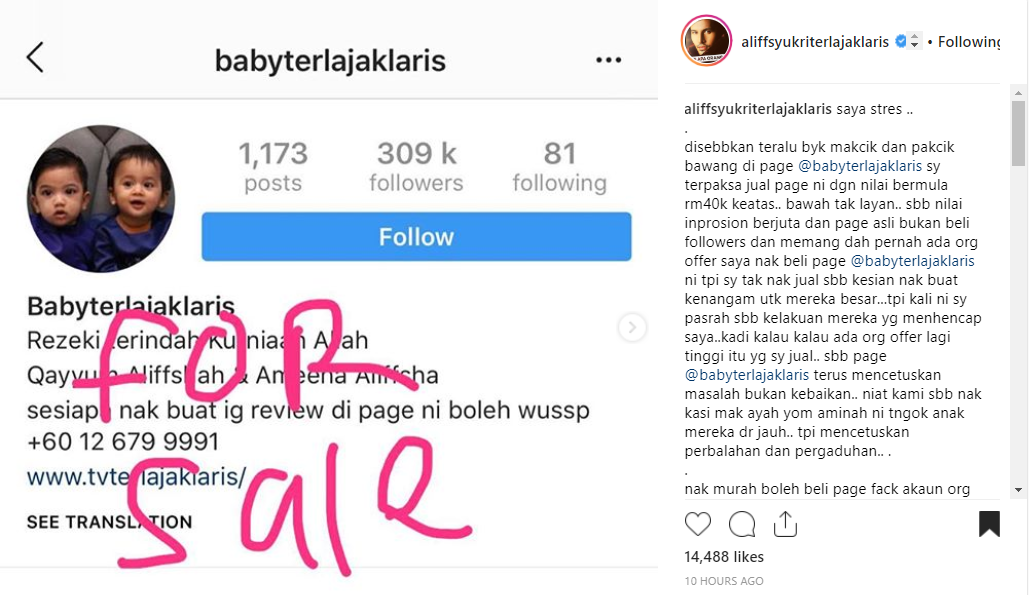Click the blue Follow button
The width and height of the screenshot is (1029, 595).
click(x=417, y=237)
